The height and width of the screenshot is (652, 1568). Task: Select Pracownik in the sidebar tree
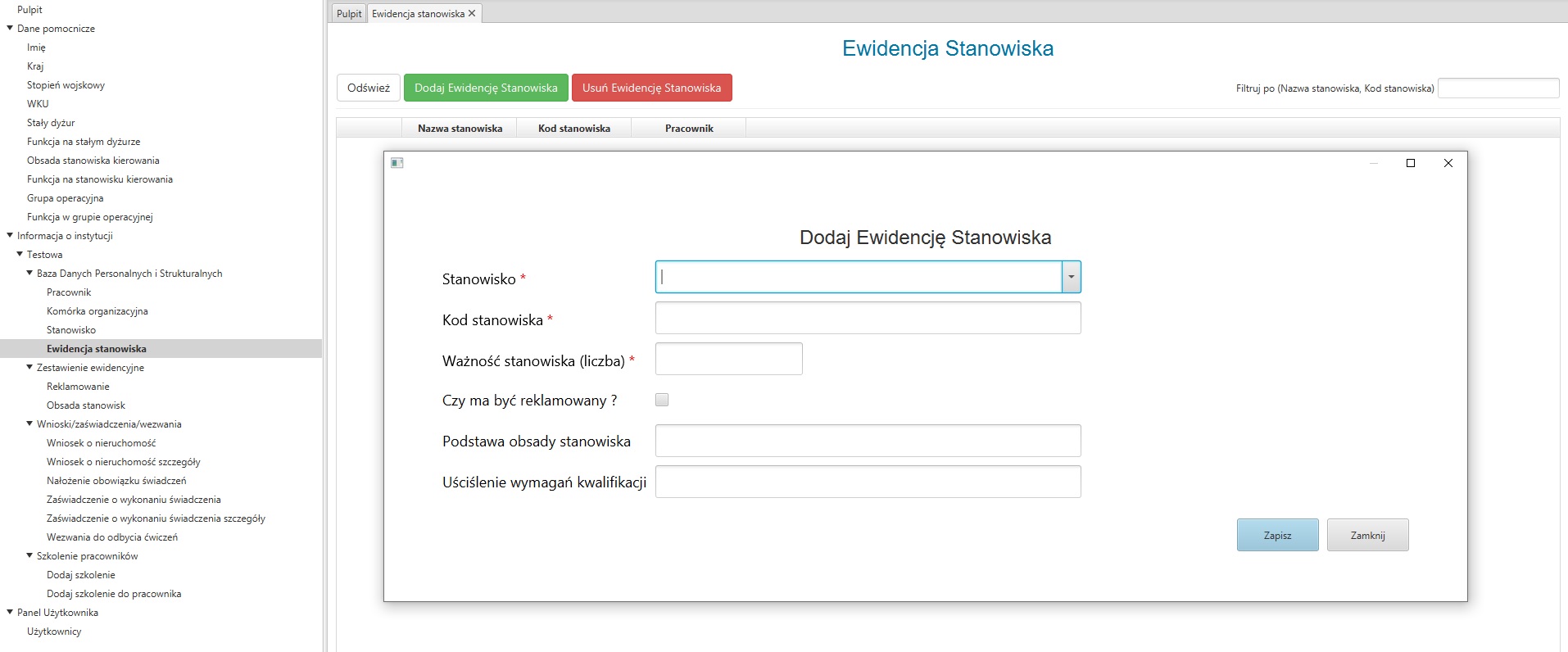69,292
